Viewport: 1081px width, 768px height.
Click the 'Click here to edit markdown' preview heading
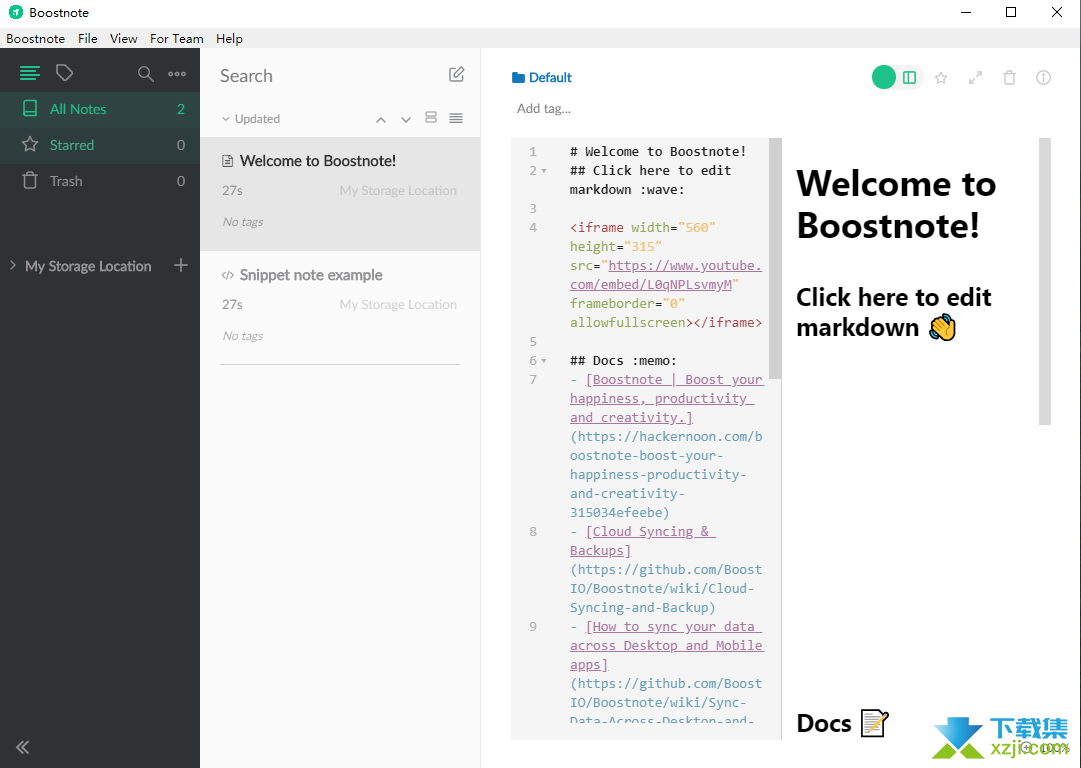[x=894, y=312]
